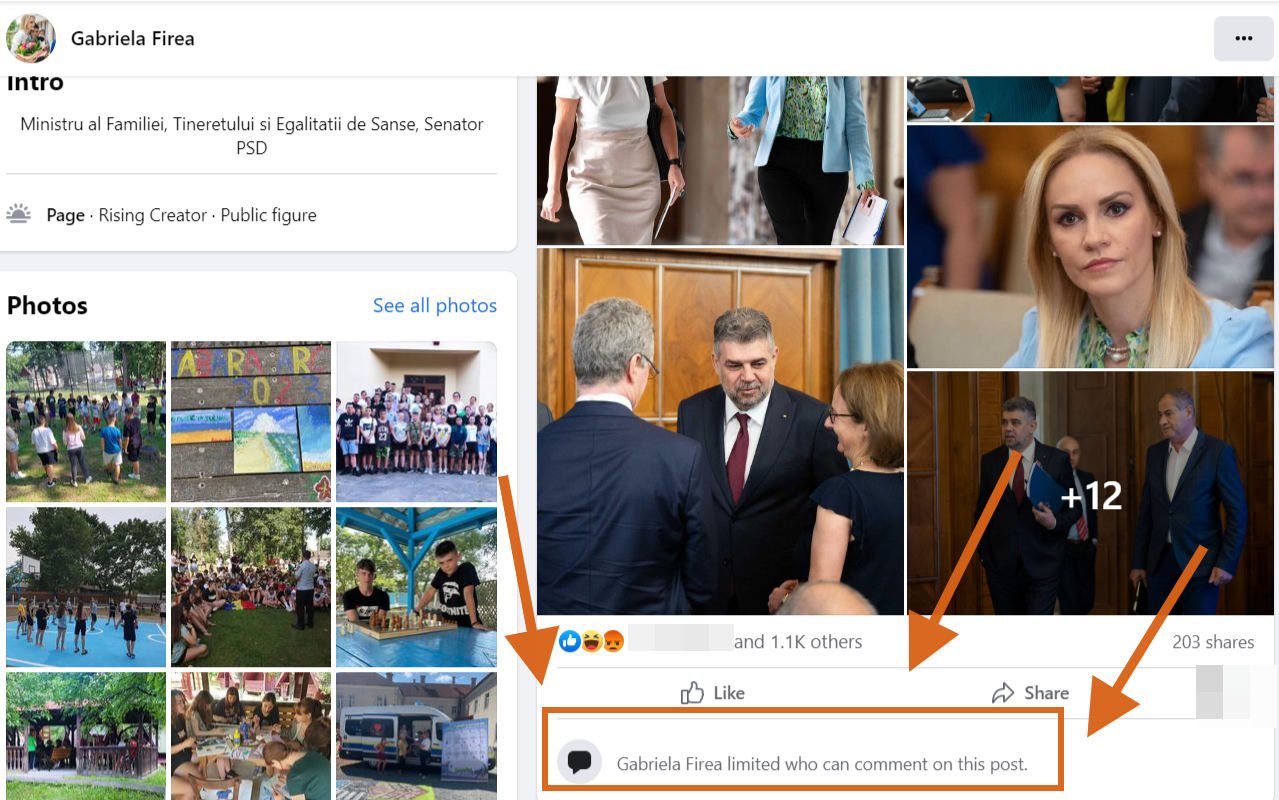Click the Gabriela Firea page name in the header
1279x800 pixels.
(x=132, y=39)
